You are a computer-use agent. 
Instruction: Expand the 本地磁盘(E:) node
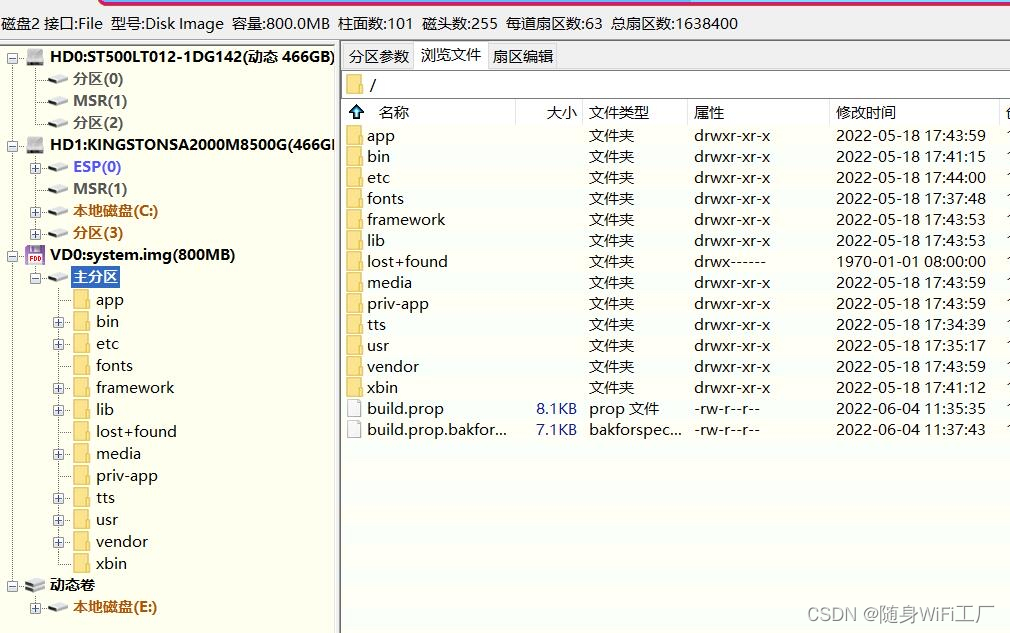tap(35, 608)
